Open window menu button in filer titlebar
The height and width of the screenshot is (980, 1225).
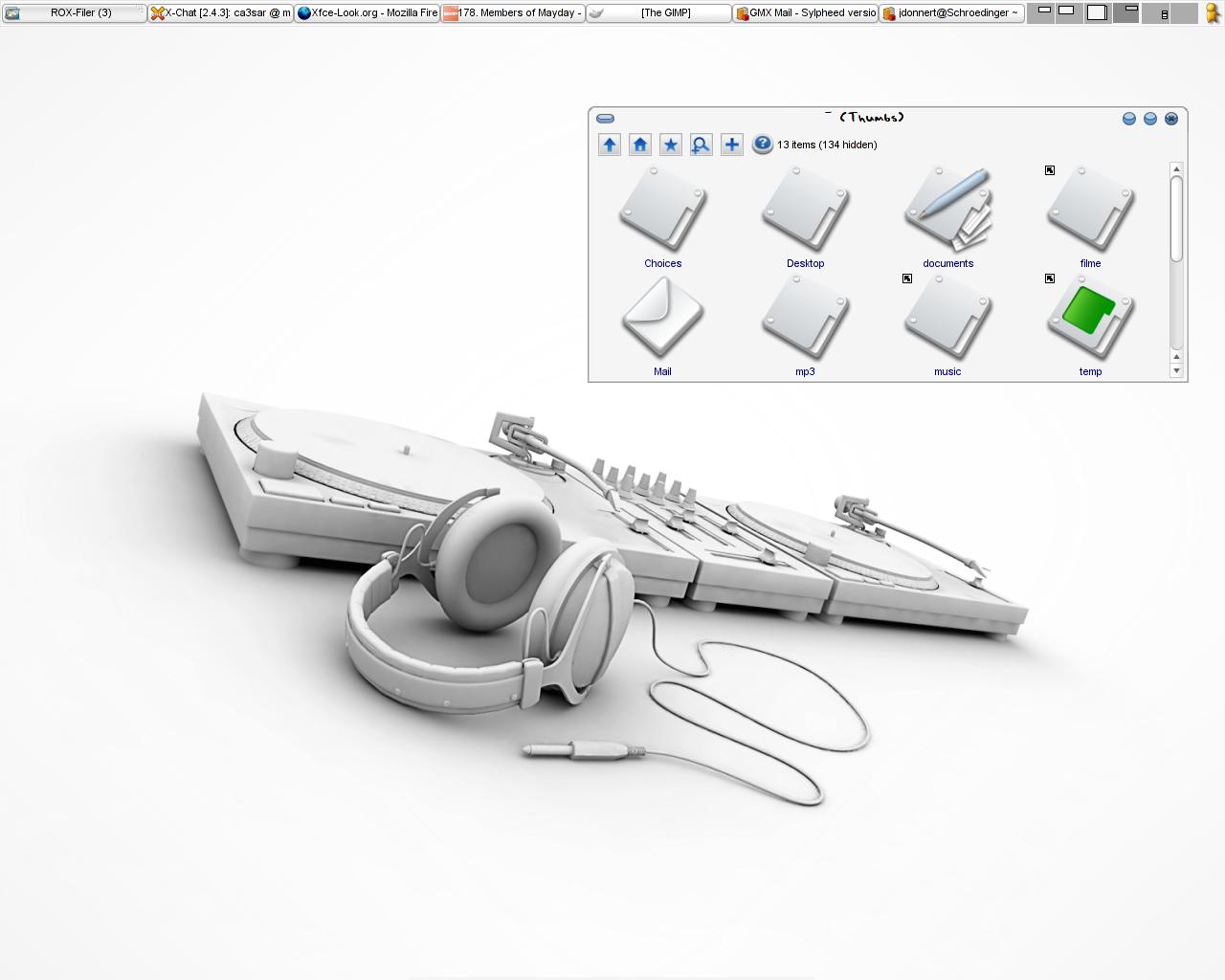coord(605,119)
